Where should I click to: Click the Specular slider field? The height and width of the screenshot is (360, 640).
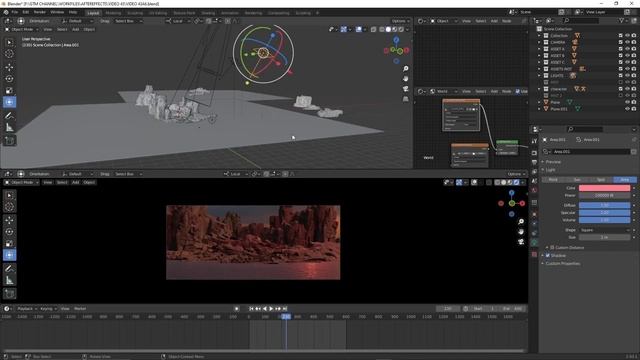point(604,213)
